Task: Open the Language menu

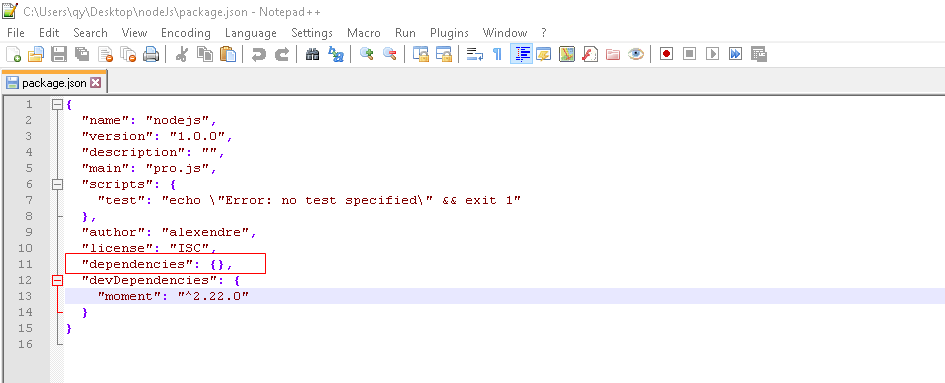Action: [251, 33]
